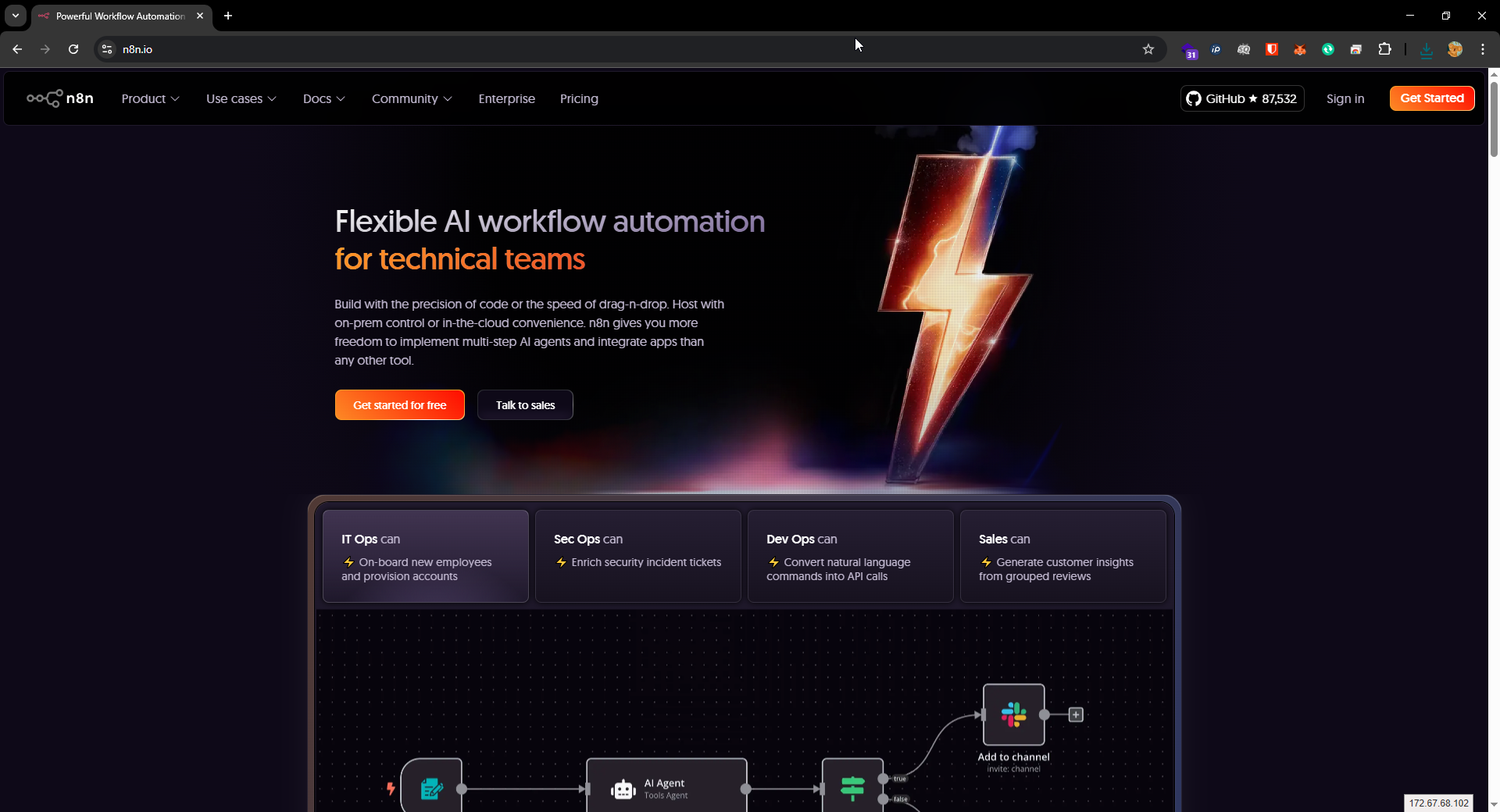Click the plus icon next to the Slack node
This screenshot has height=812, width=1500.
tap(1076, 714)
